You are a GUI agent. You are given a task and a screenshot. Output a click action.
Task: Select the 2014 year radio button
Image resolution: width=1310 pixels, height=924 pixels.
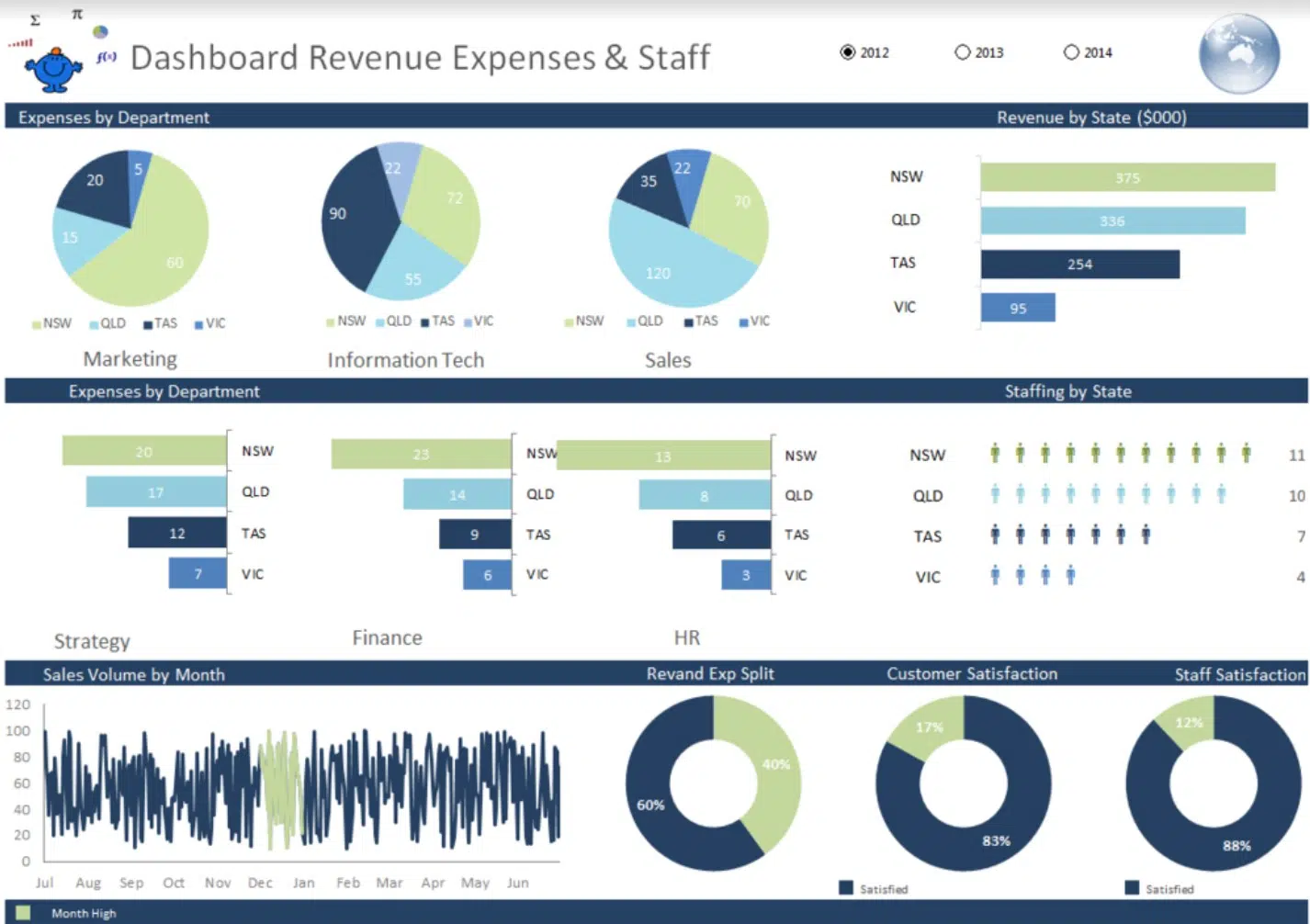(1071, 52)
